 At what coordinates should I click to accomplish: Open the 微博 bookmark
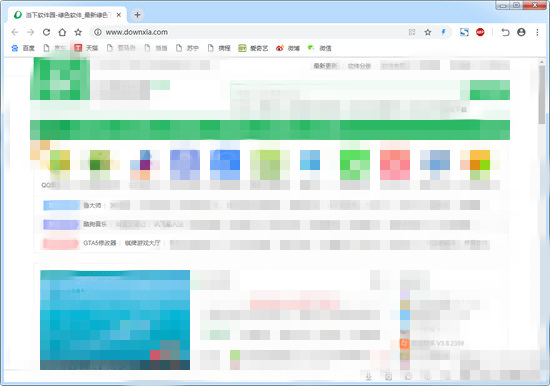click(288, 48)
